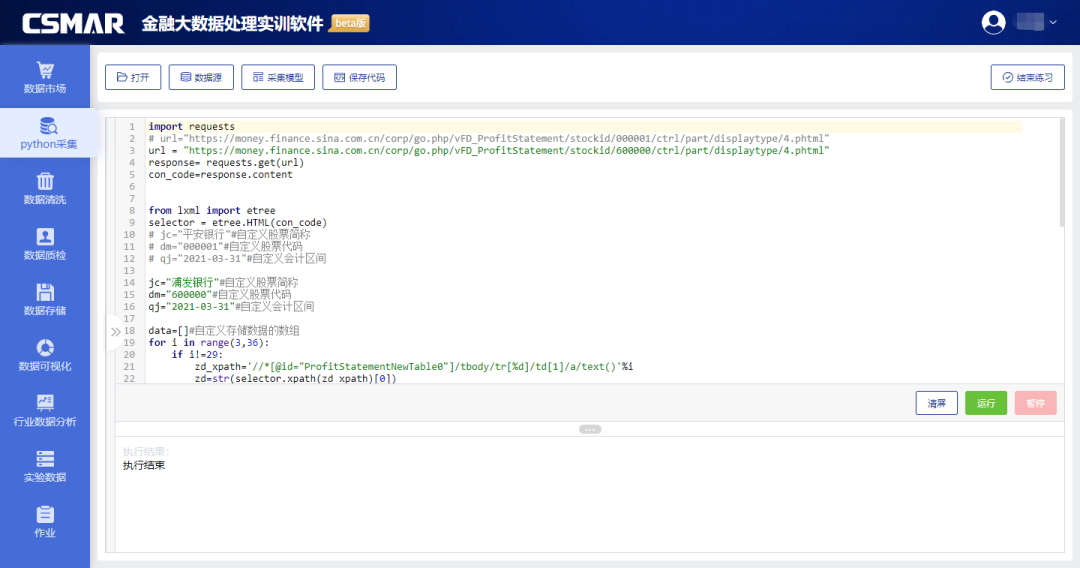1080x568 pixels.
Task: Open the 数据源 toolbar button
Action: (x=201, y=77)
